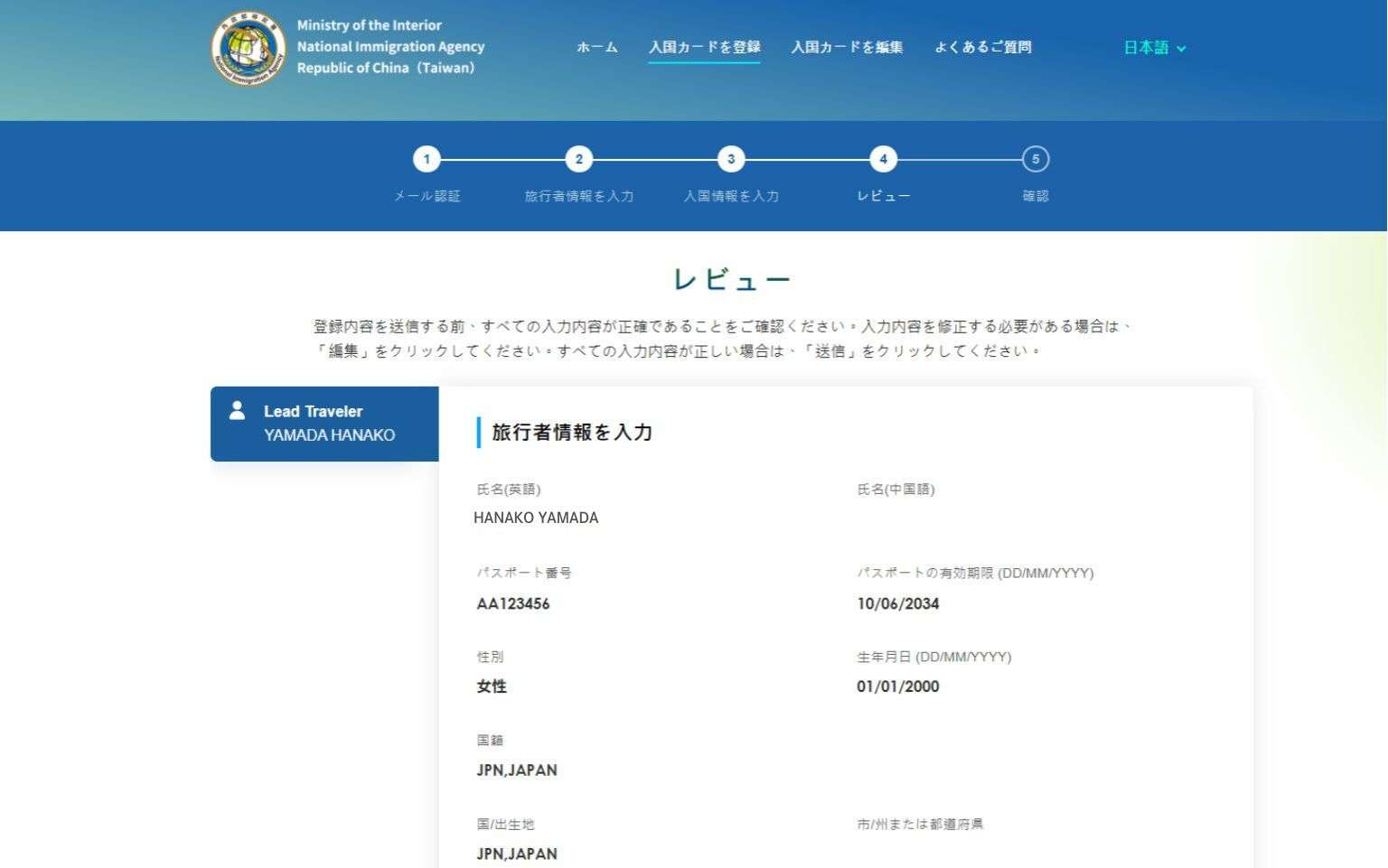This screenshot has width=1388, height=868.
Task: Click passport expiry date 10/06/2034
Action: click(898, 603)
